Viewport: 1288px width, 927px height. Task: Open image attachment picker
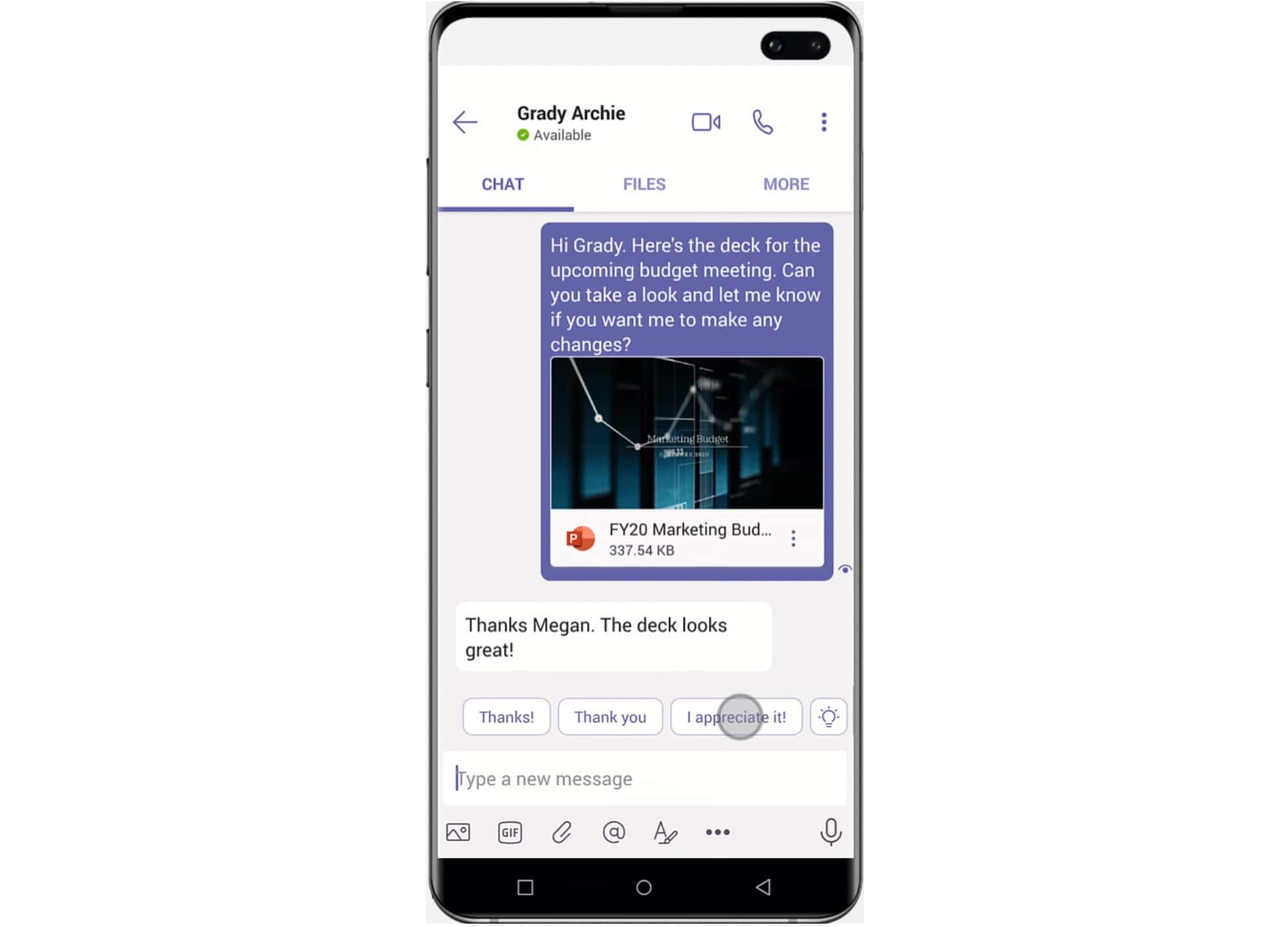pyautogui.click(x=459, y=832)
